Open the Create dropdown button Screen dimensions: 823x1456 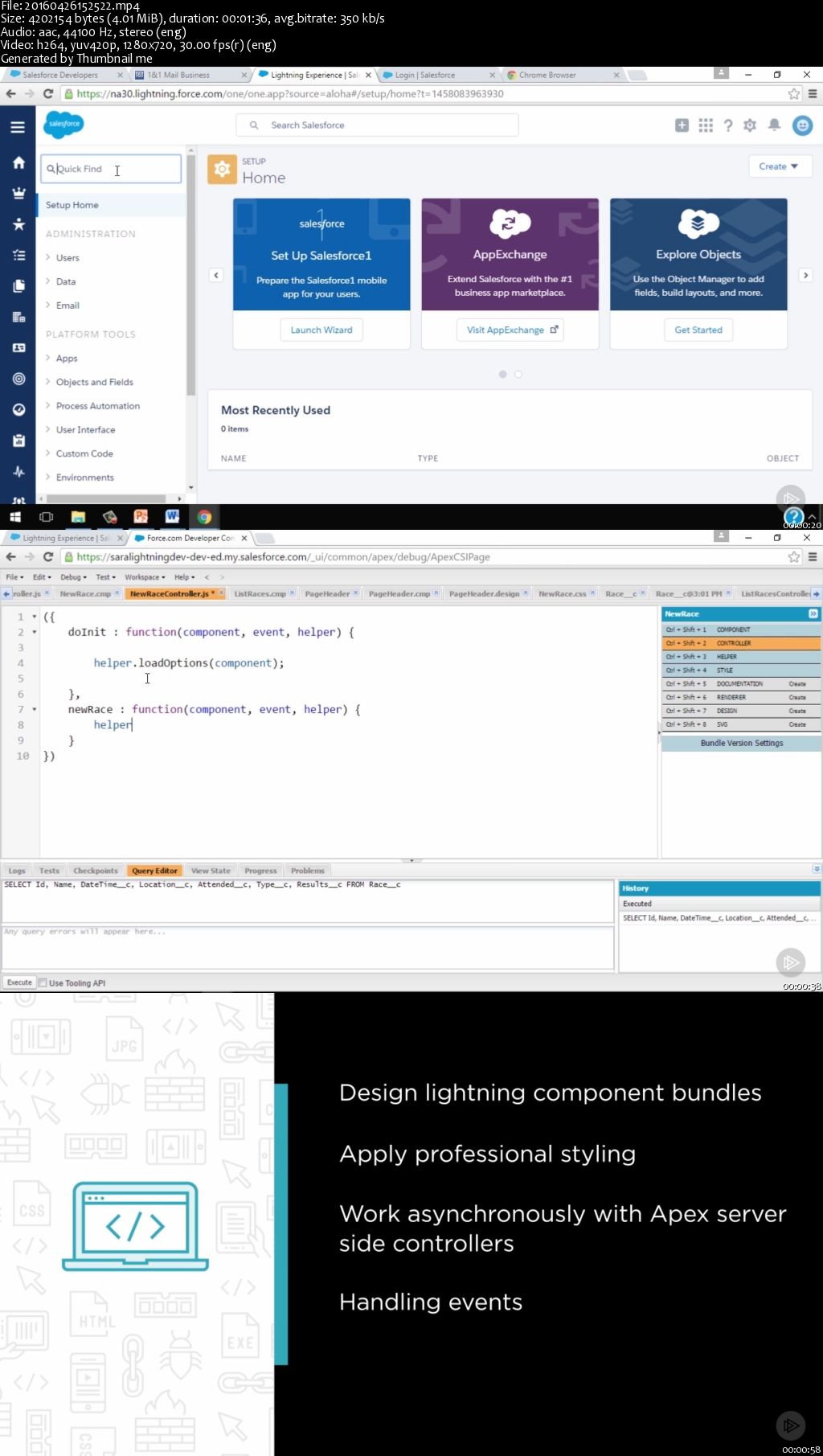[780, 166]
